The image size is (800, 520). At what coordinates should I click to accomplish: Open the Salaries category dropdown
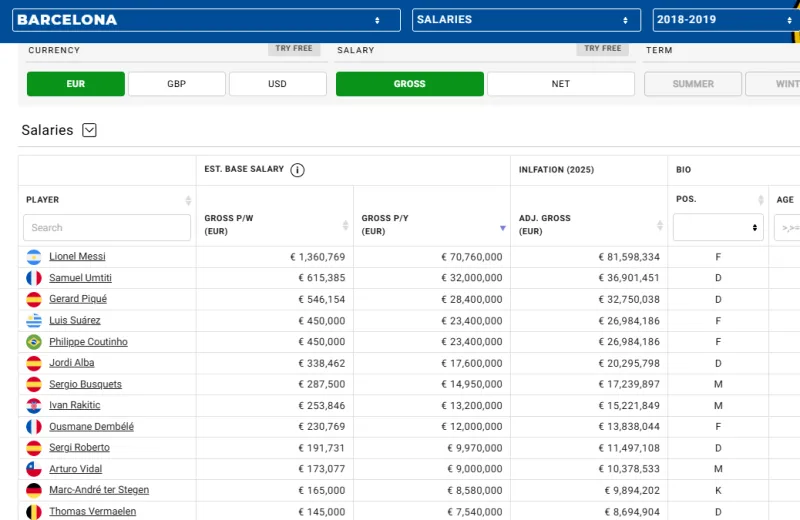(x=526, y=20)
